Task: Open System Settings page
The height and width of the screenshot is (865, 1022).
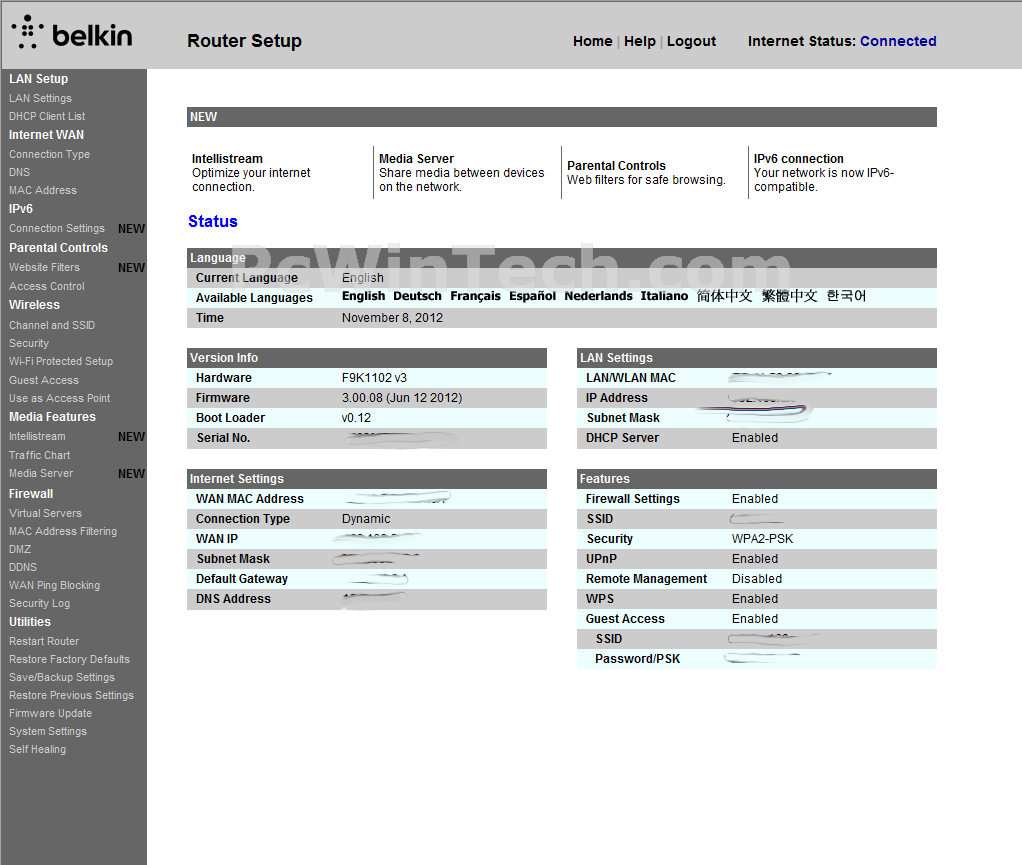Action: [x=48, y=731]
